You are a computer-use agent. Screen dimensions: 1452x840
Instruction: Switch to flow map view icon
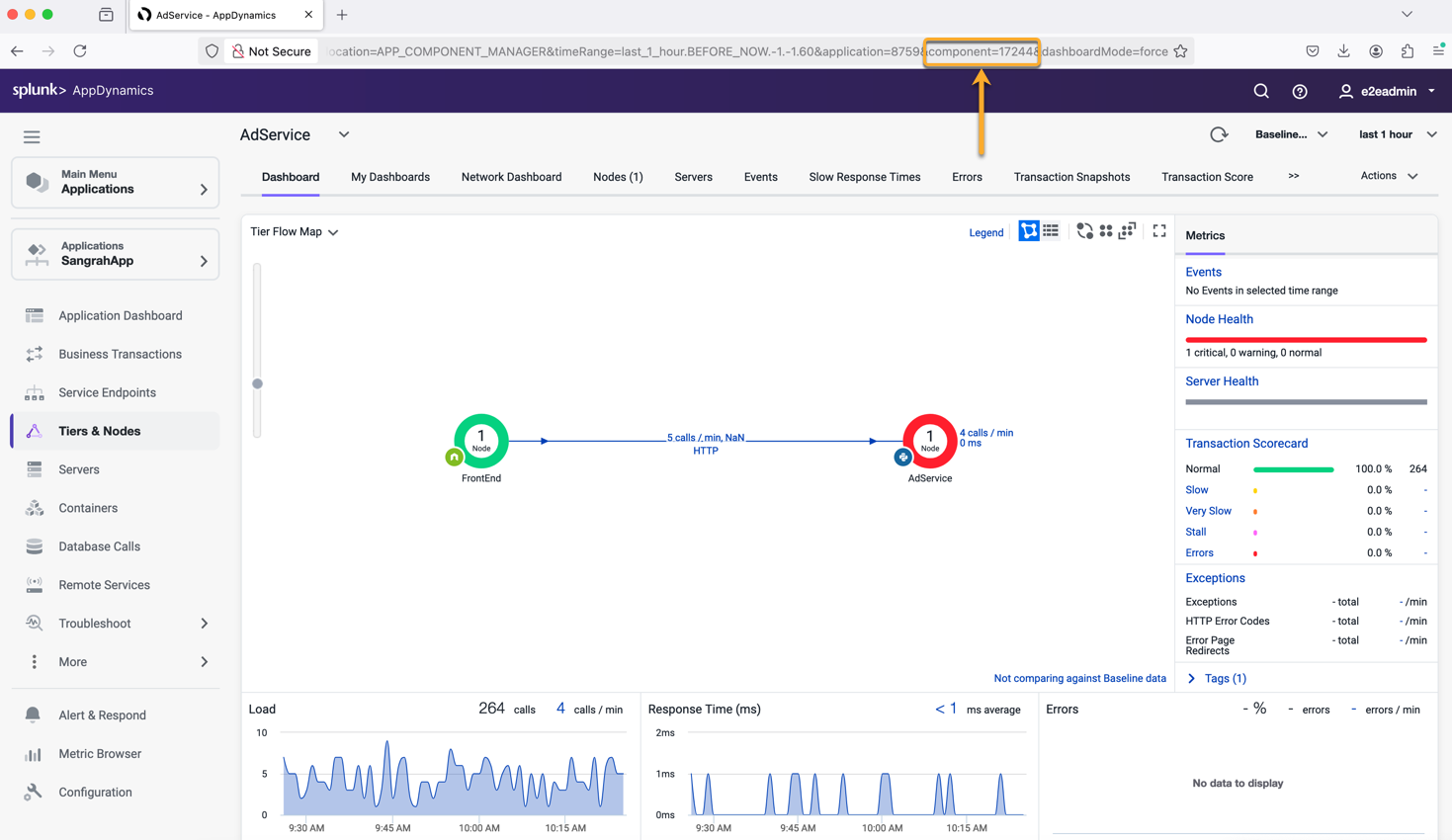(x=1029, y=231)
